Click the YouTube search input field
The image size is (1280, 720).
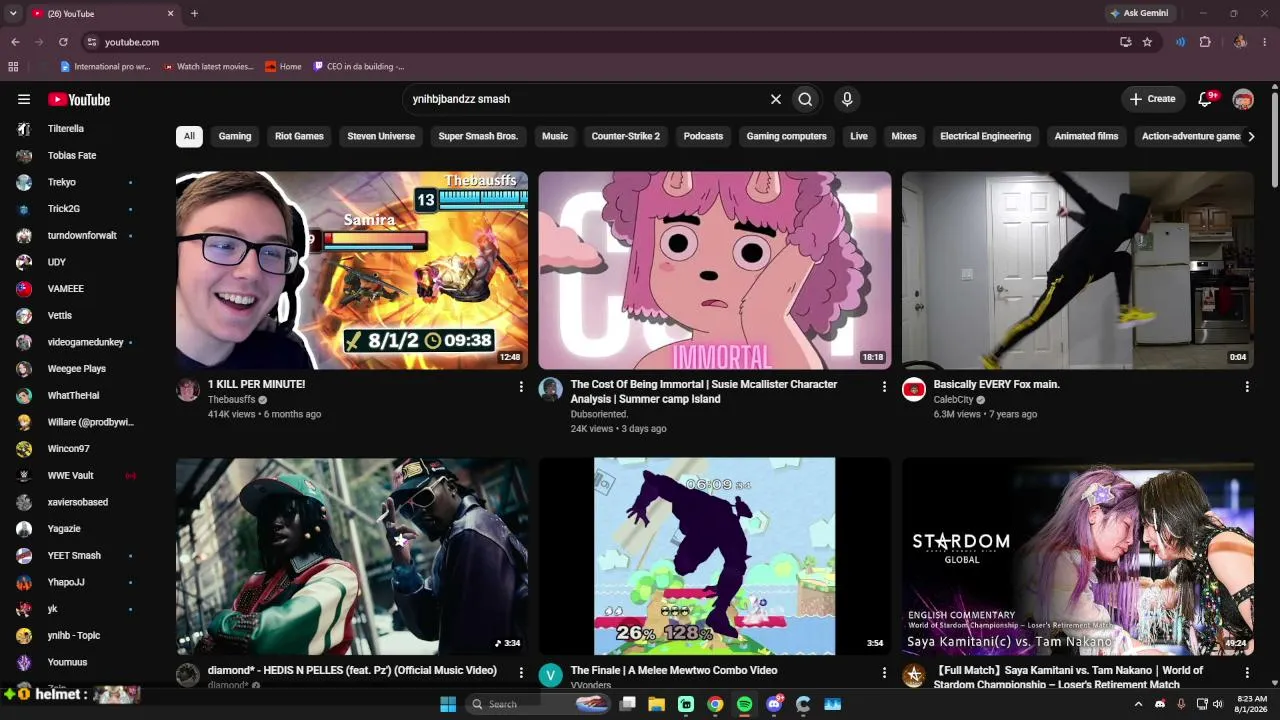(x=585, y=99)
